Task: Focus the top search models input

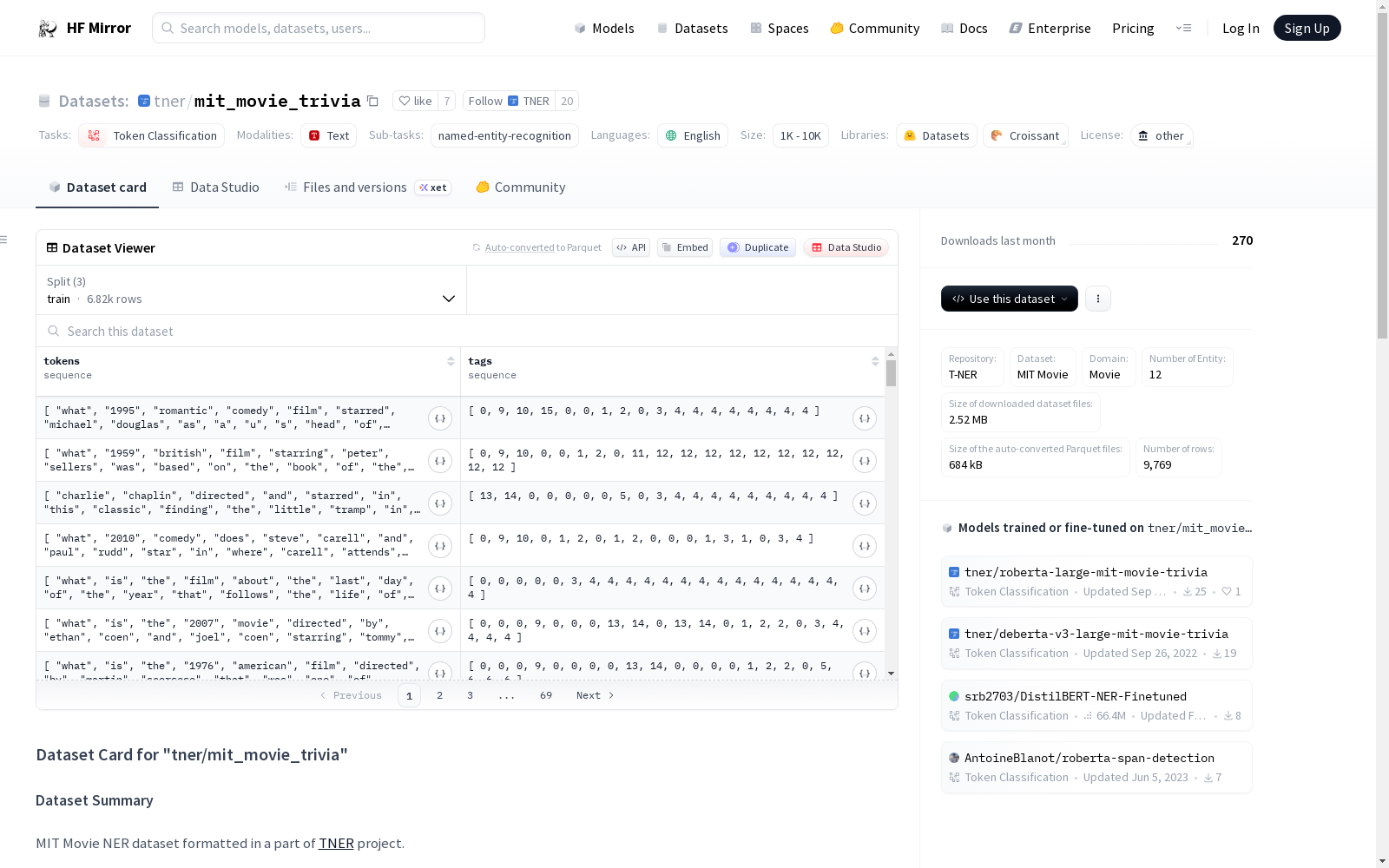Action: pos(319,28)
